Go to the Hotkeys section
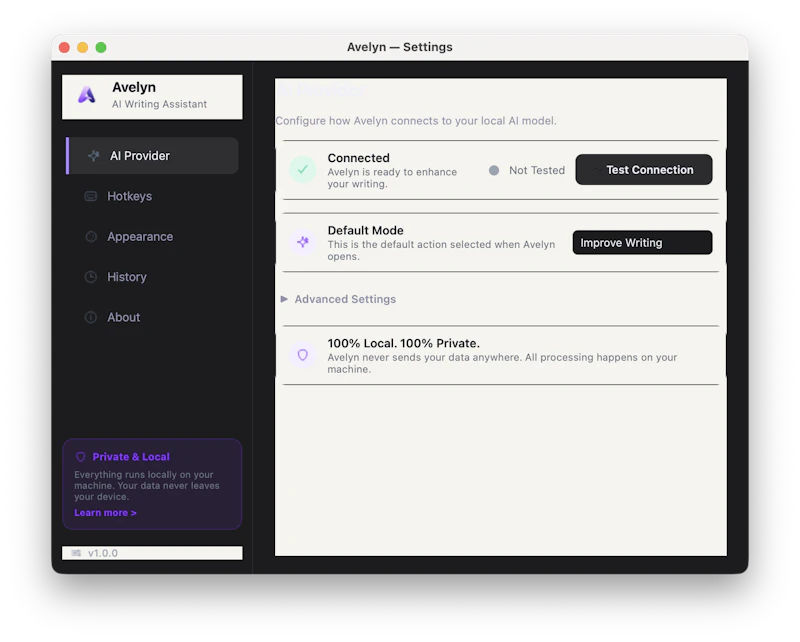Image resolution: width=800 pixels, height=642 pixels. pos(153,196)
